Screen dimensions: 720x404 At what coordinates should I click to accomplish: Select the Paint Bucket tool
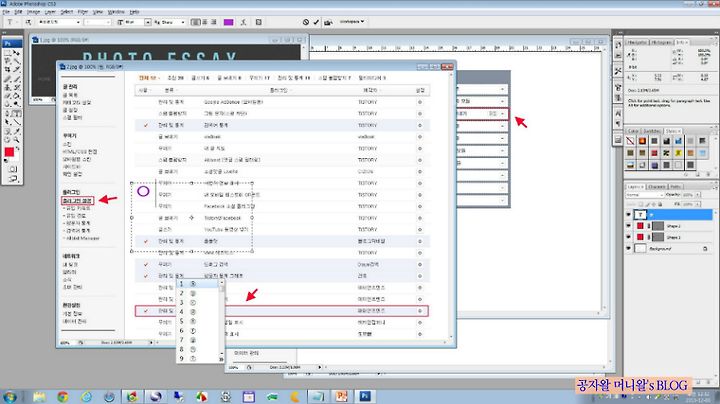17,95
